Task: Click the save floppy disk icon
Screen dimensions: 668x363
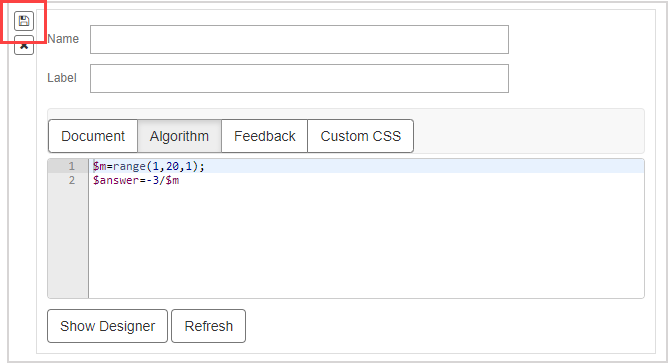Action: point(24,21)
